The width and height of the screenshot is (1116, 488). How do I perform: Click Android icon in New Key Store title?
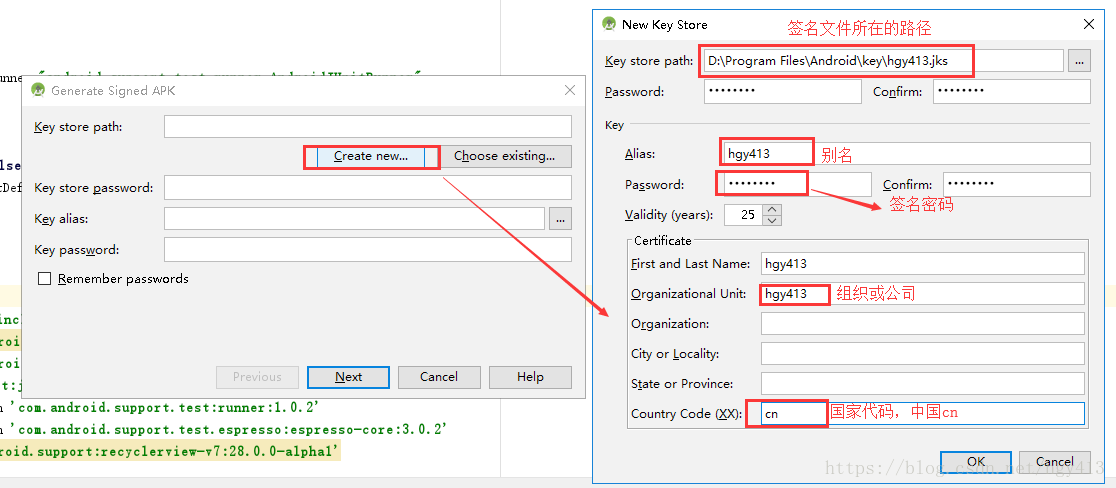point(609,24)
